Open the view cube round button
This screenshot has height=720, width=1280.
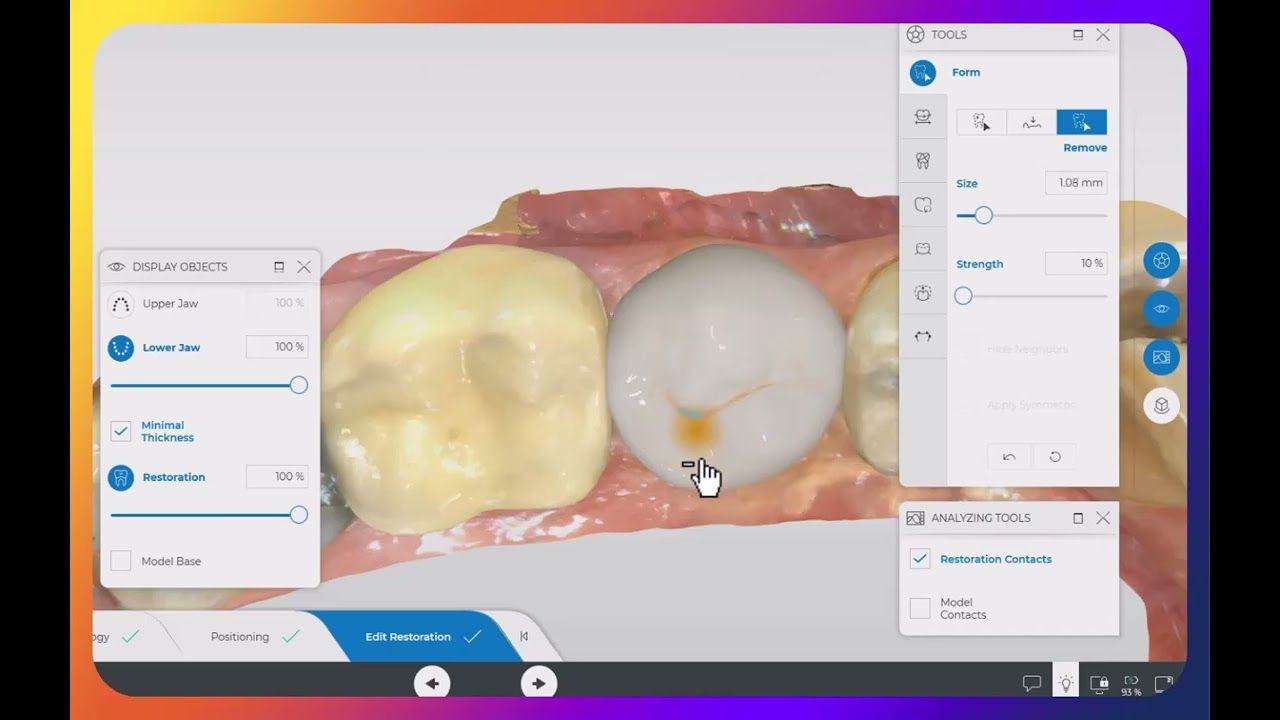point(1161,405)
